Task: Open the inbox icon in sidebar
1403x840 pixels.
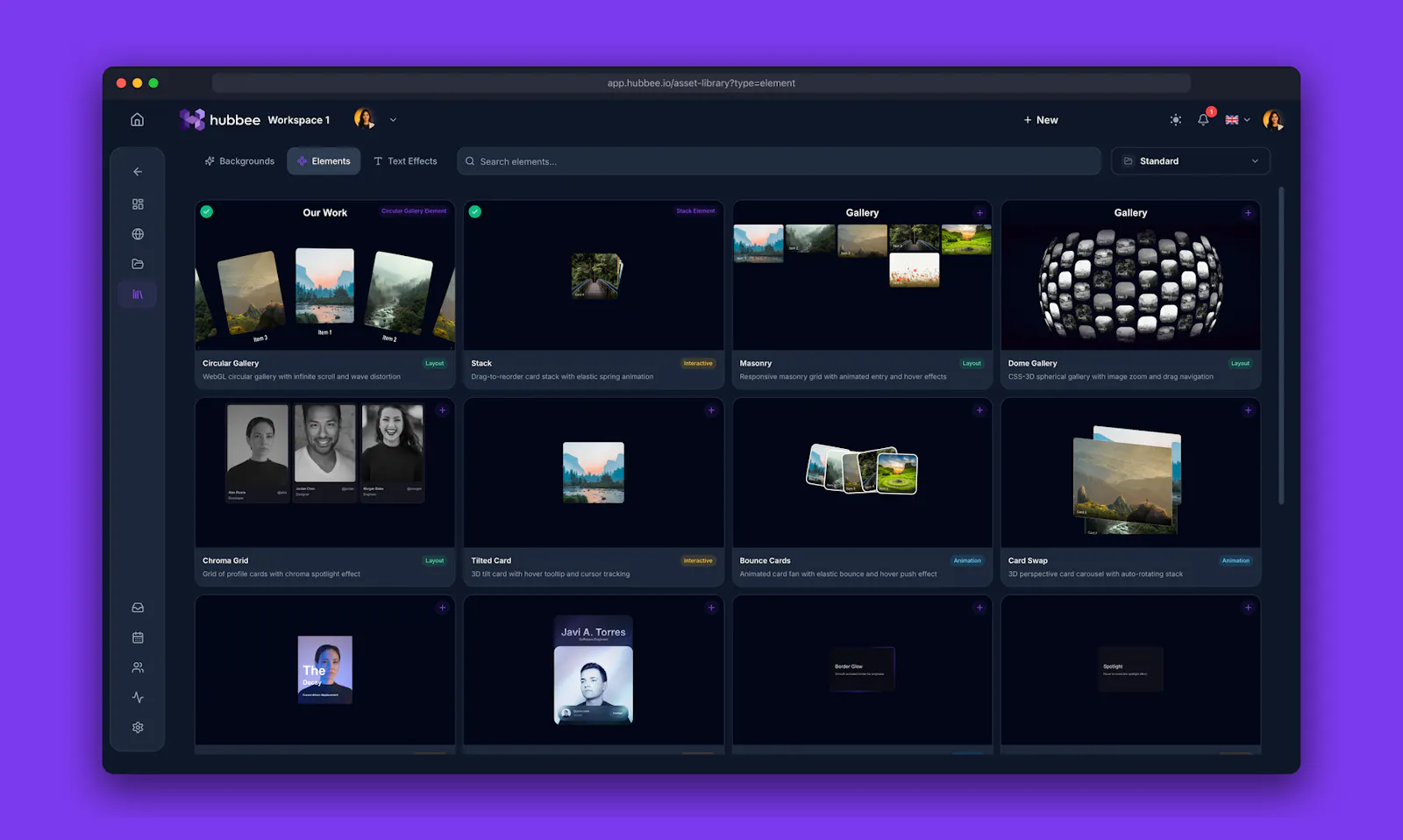Action: pyautogui.click(x=138, y=608)
